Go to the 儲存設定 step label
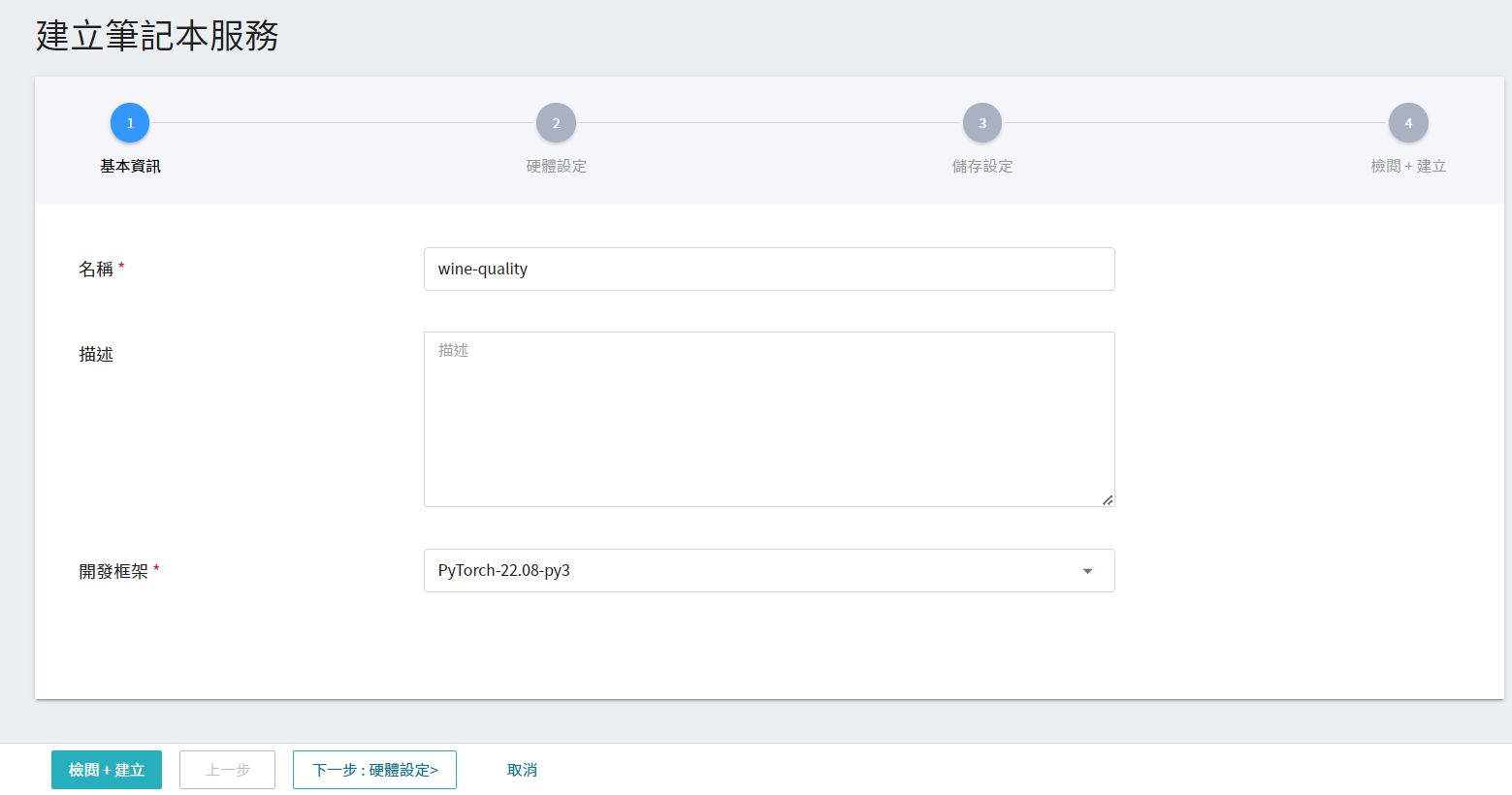 click(981, 166)
